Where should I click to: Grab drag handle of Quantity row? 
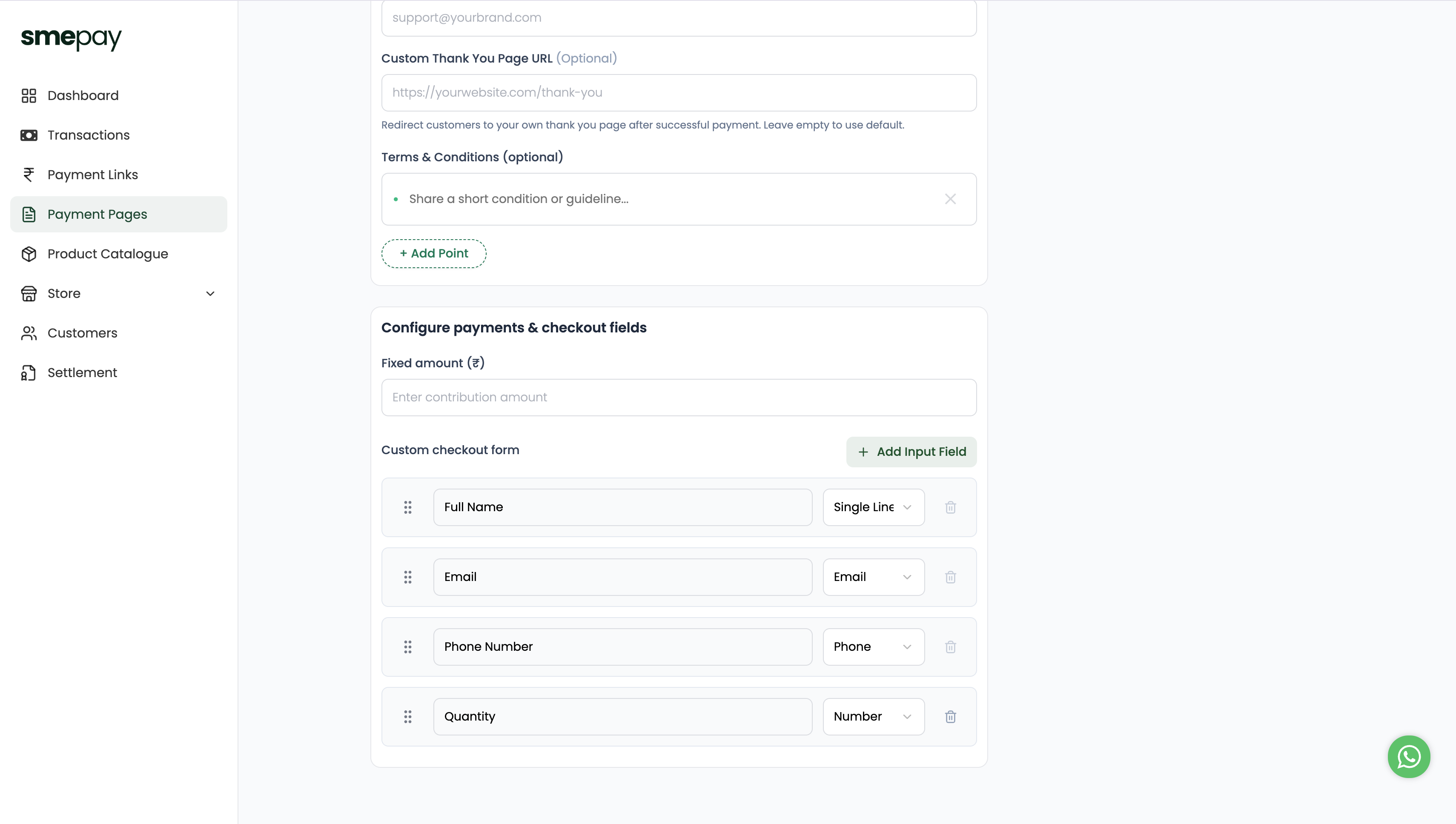pos(407,717)
